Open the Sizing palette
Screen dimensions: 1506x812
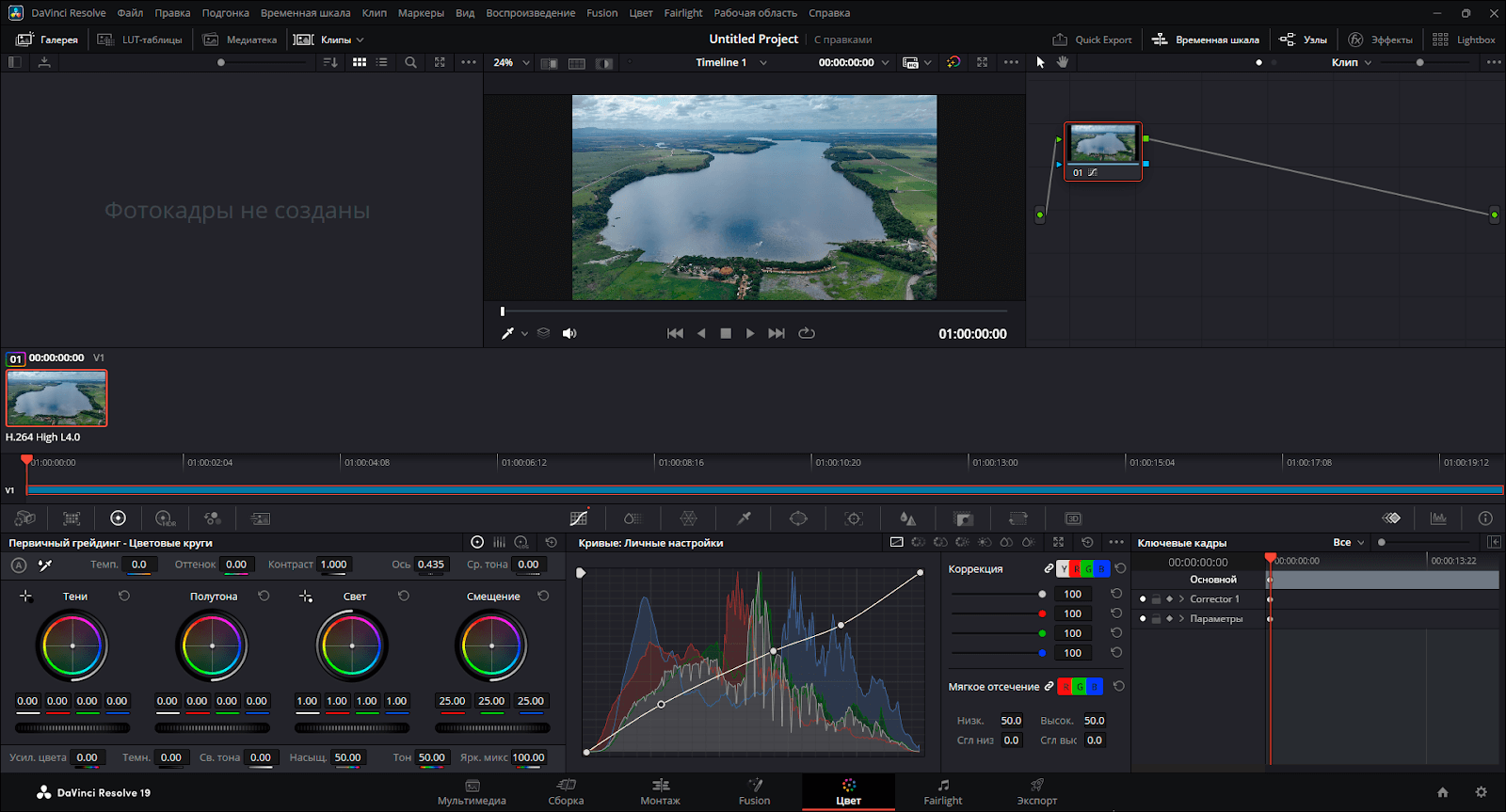[x=1017, y=518]
